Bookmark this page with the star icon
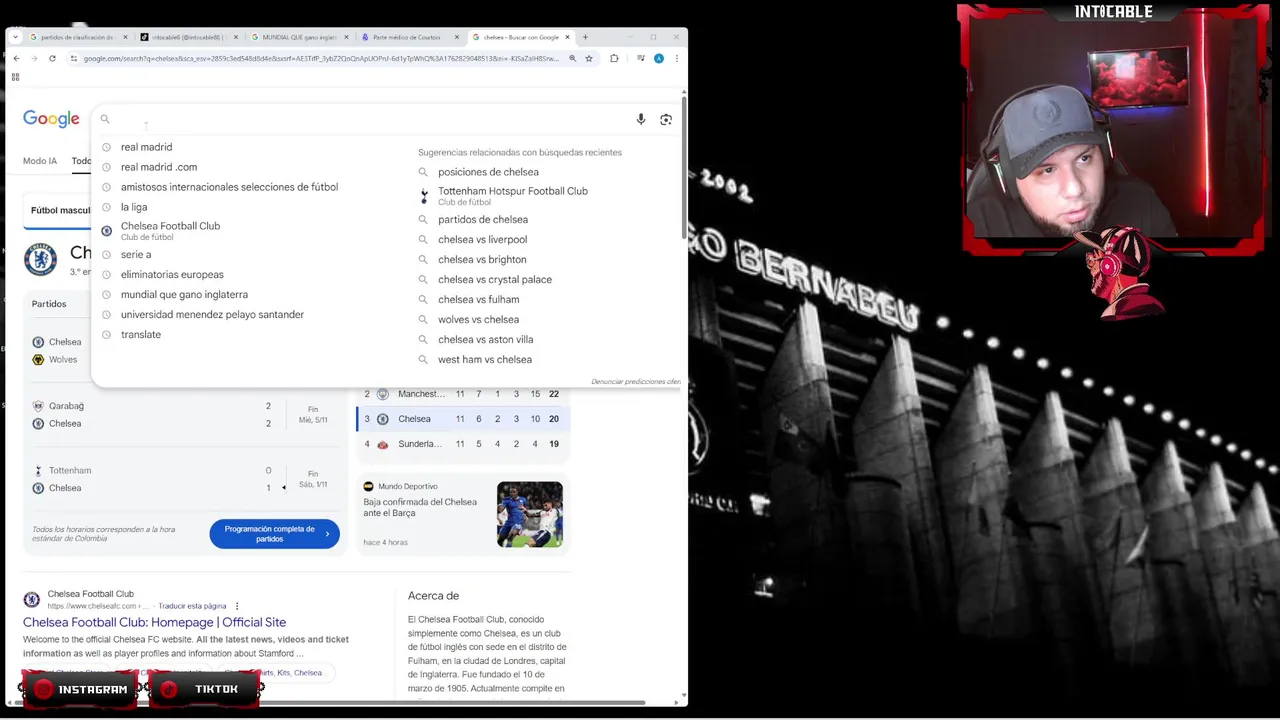The height and width of the screenshot is (720, 1280). [x=589, y=58]
